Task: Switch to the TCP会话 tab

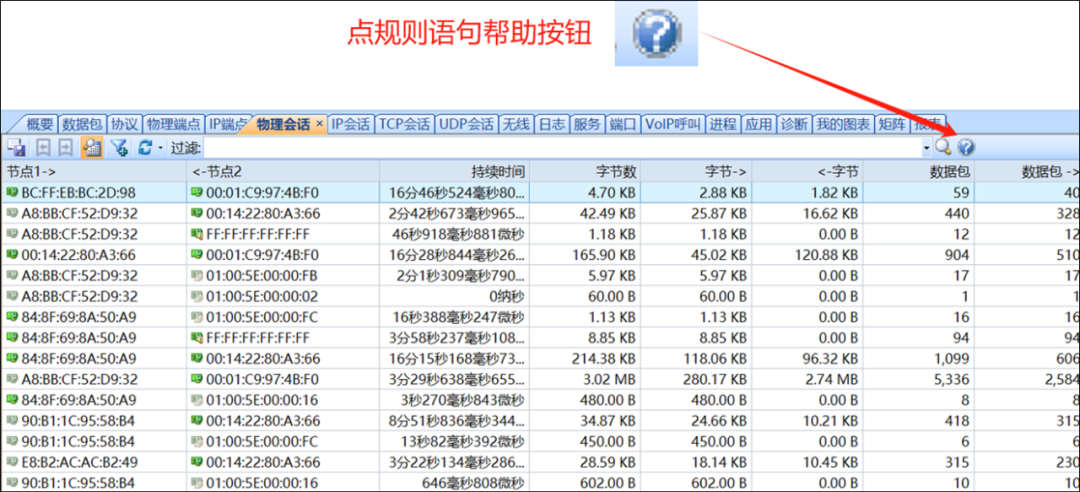Action: click(x=404, y=125)
